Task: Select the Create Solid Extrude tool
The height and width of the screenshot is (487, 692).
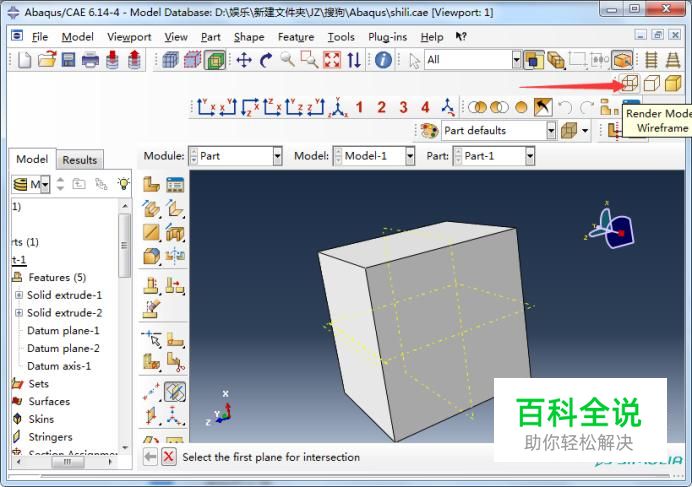Action: (x=151, y=208)
